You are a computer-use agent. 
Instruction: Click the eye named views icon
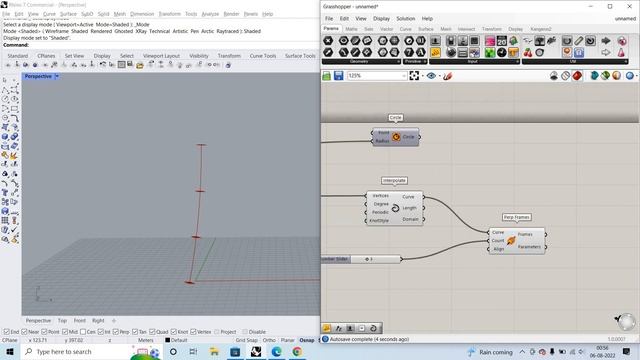point(431,76)
